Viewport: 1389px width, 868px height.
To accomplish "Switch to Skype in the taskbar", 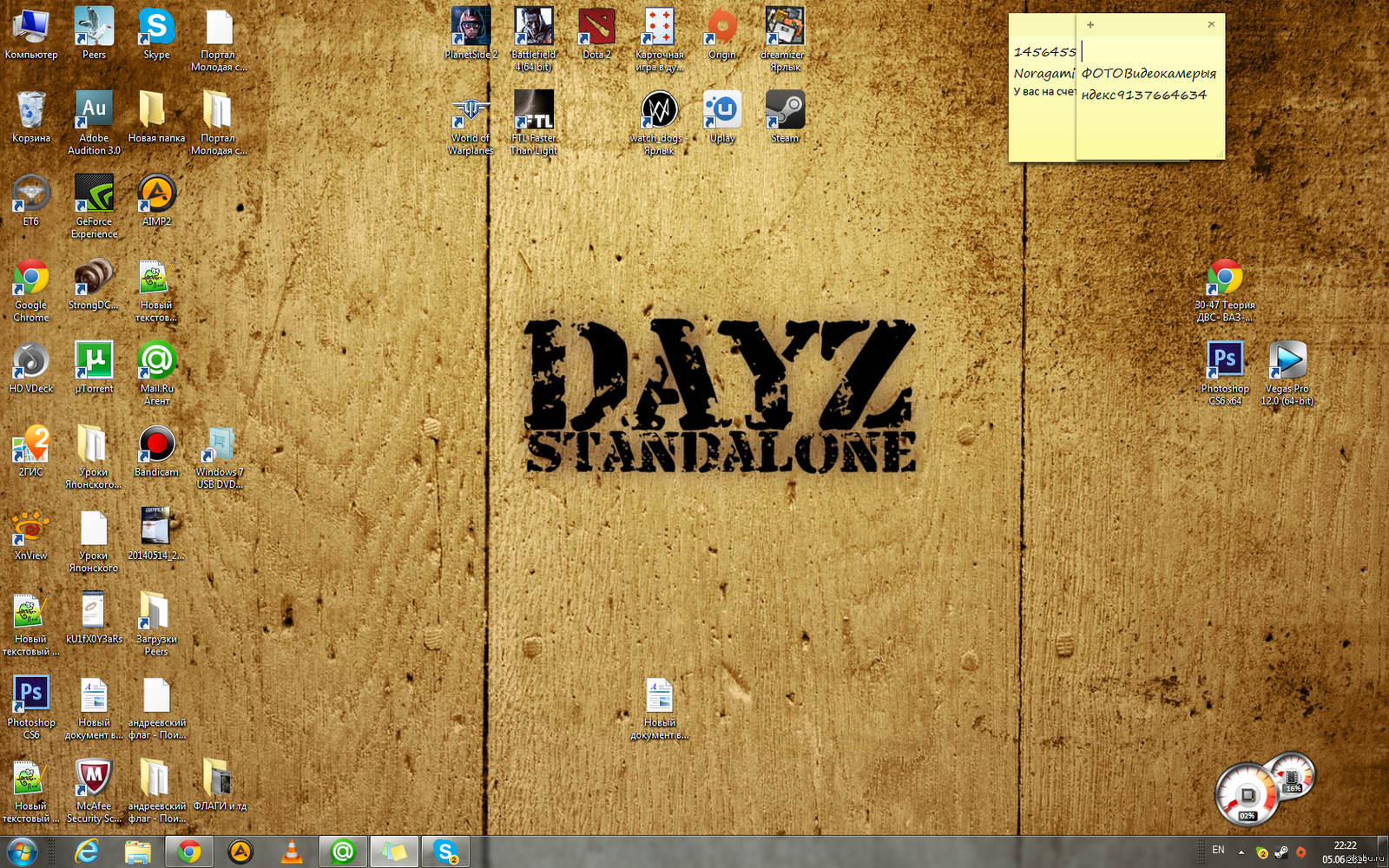I will click(445, 852).
